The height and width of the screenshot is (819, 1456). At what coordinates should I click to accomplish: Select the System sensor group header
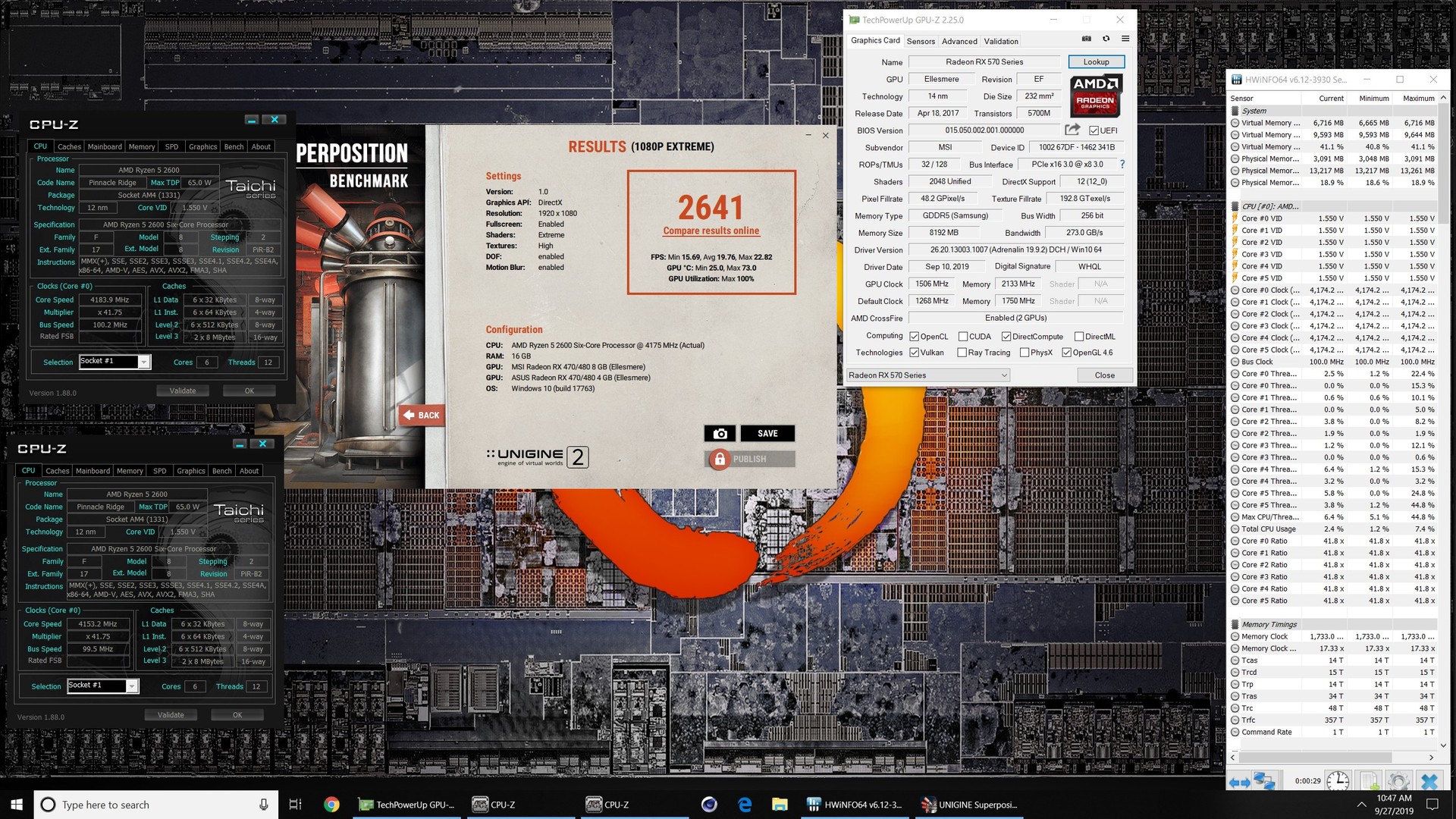pos(1254,111)
